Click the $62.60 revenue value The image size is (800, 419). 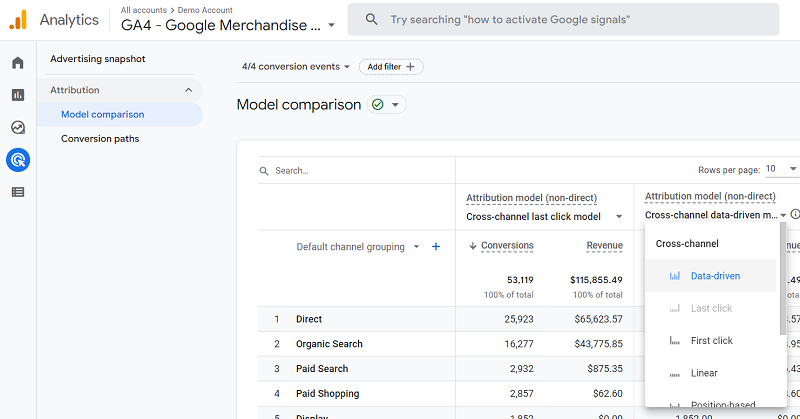click(608, 393)
